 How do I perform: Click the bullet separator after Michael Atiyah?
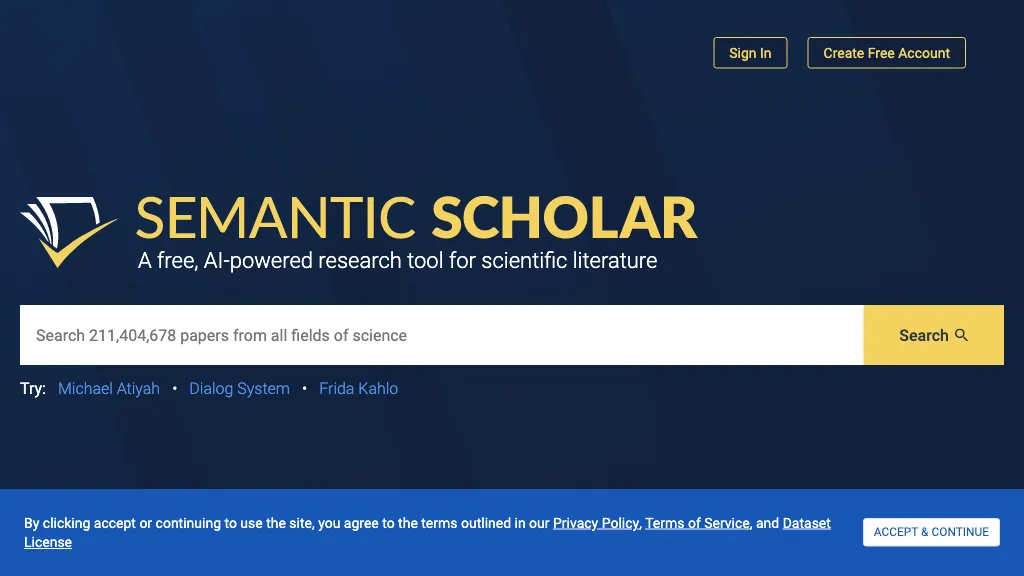click(x=175, y=389)
